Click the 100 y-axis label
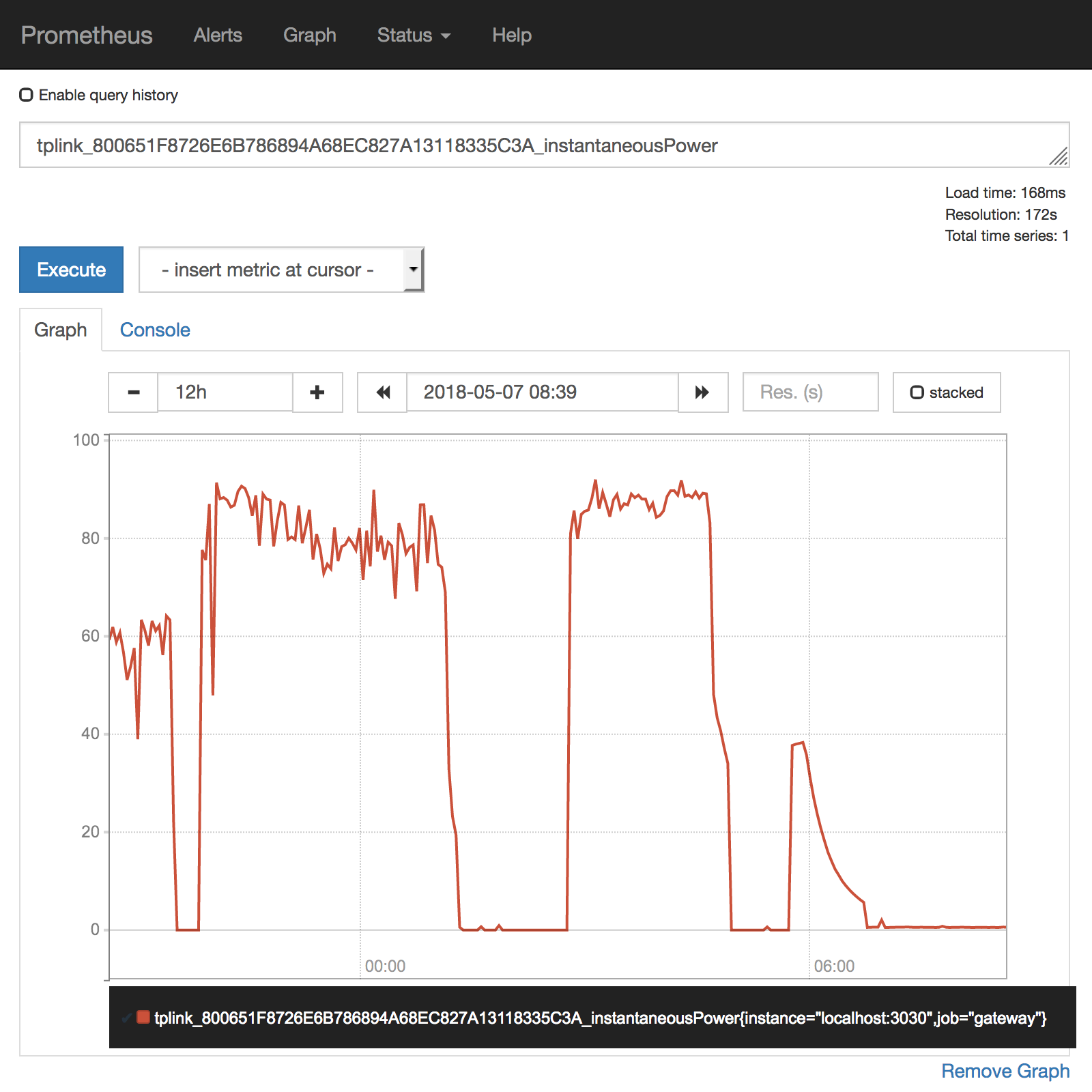 coord(87,440)
